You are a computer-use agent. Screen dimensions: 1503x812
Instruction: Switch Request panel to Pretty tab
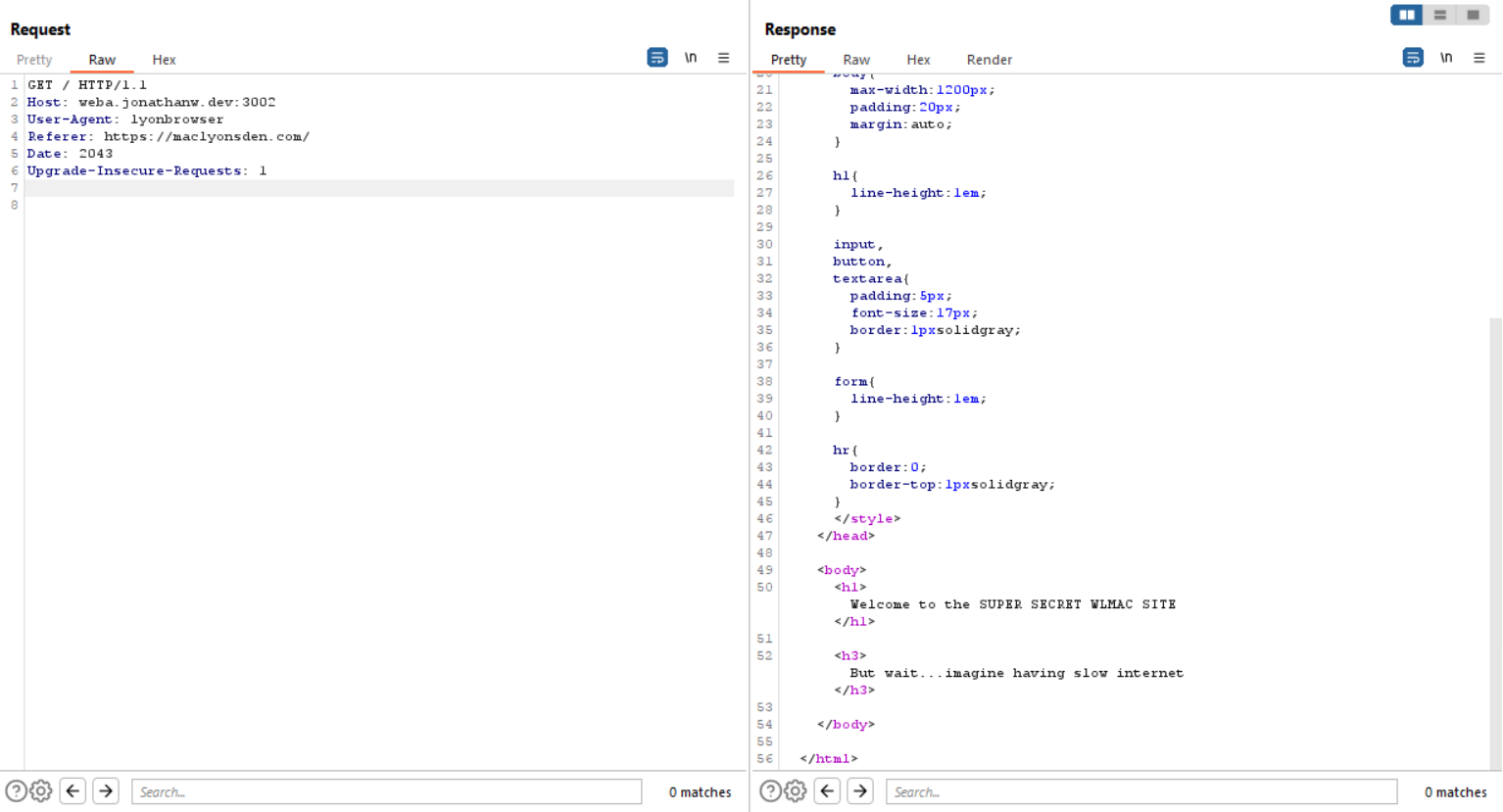coord(34,60)
